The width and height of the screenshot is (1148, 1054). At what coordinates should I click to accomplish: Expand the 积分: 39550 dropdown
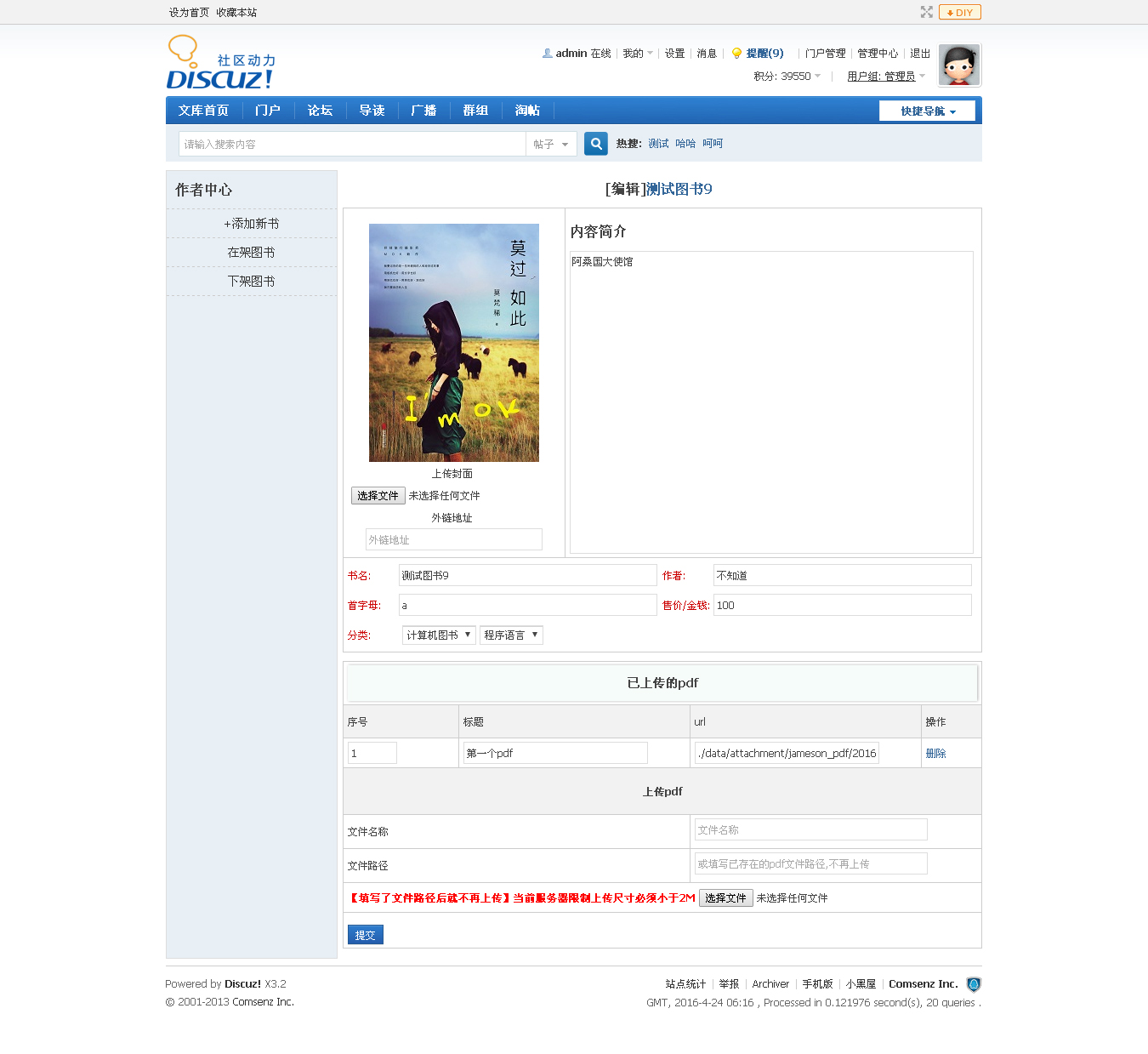pyautogui.click(x=787, y=76)
